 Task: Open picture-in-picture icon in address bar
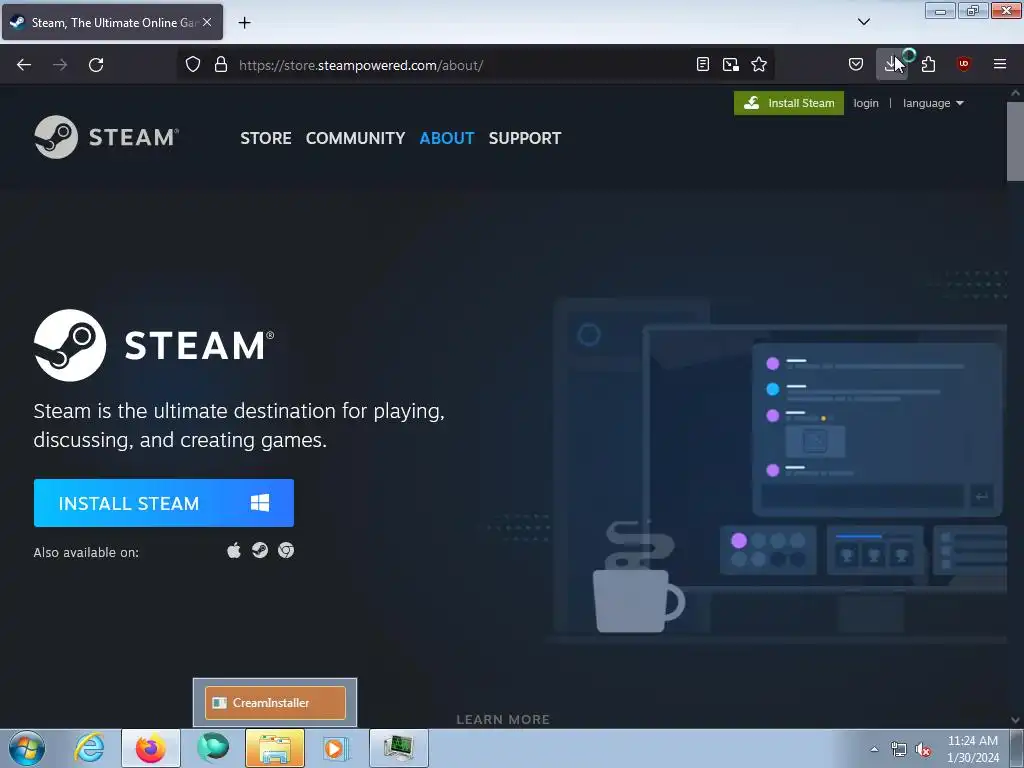(731, 64)
